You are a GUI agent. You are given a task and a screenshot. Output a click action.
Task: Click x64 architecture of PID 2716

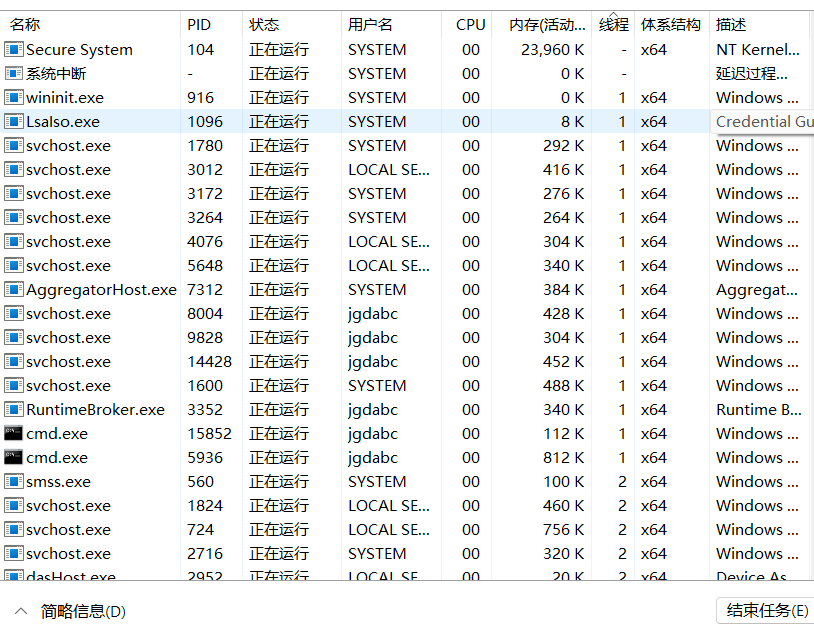pyautogui.click(x=654, y=553)
